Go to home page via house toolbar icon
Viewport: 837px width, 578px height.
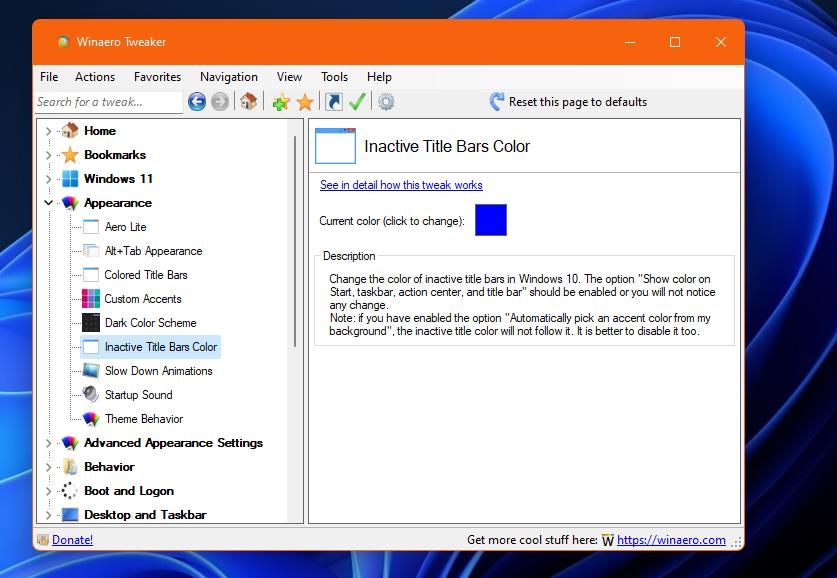coord(248,101)
